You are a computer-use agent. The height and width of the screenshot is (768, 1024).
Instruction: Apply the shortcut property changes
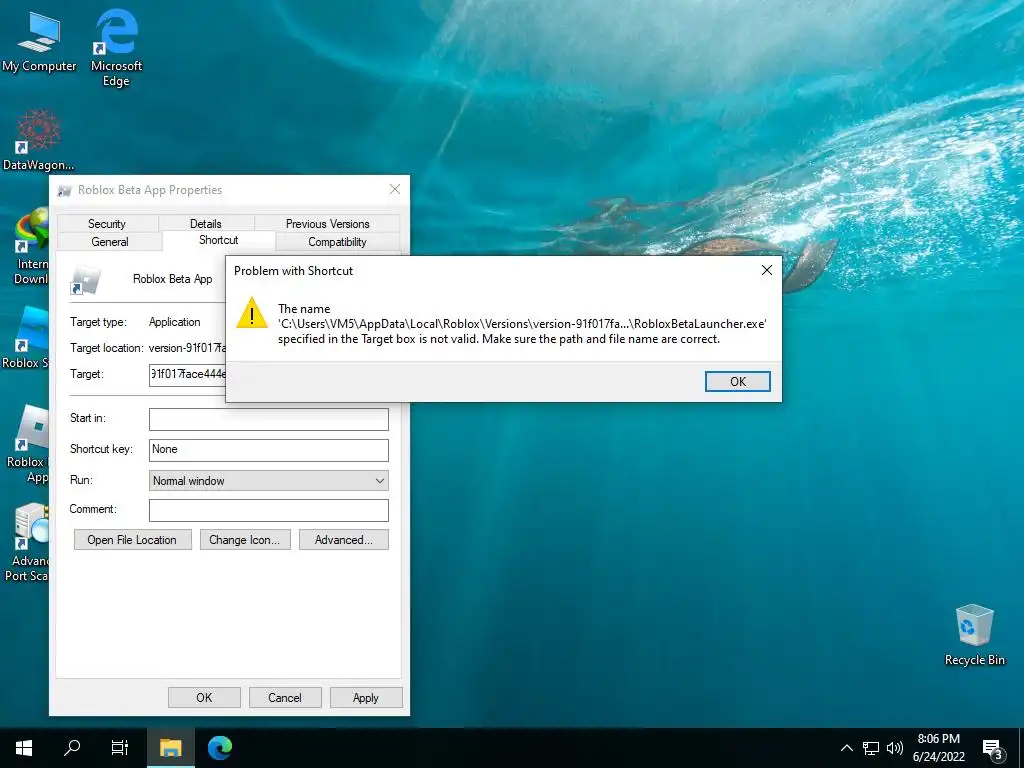pyautogui.click(x=366, y=697)
